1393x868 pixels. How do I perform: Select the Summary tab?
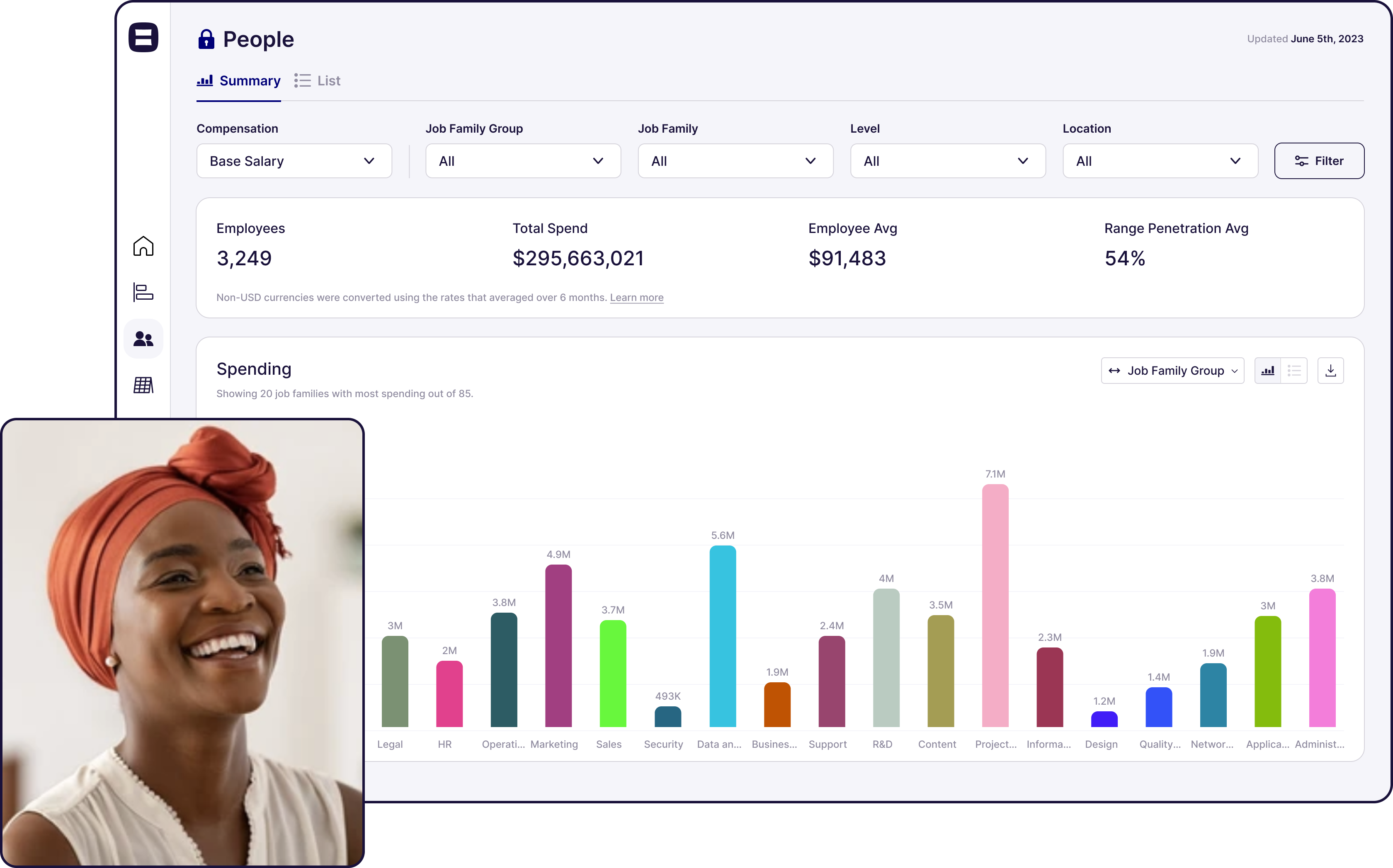click(x=239, y=81)
